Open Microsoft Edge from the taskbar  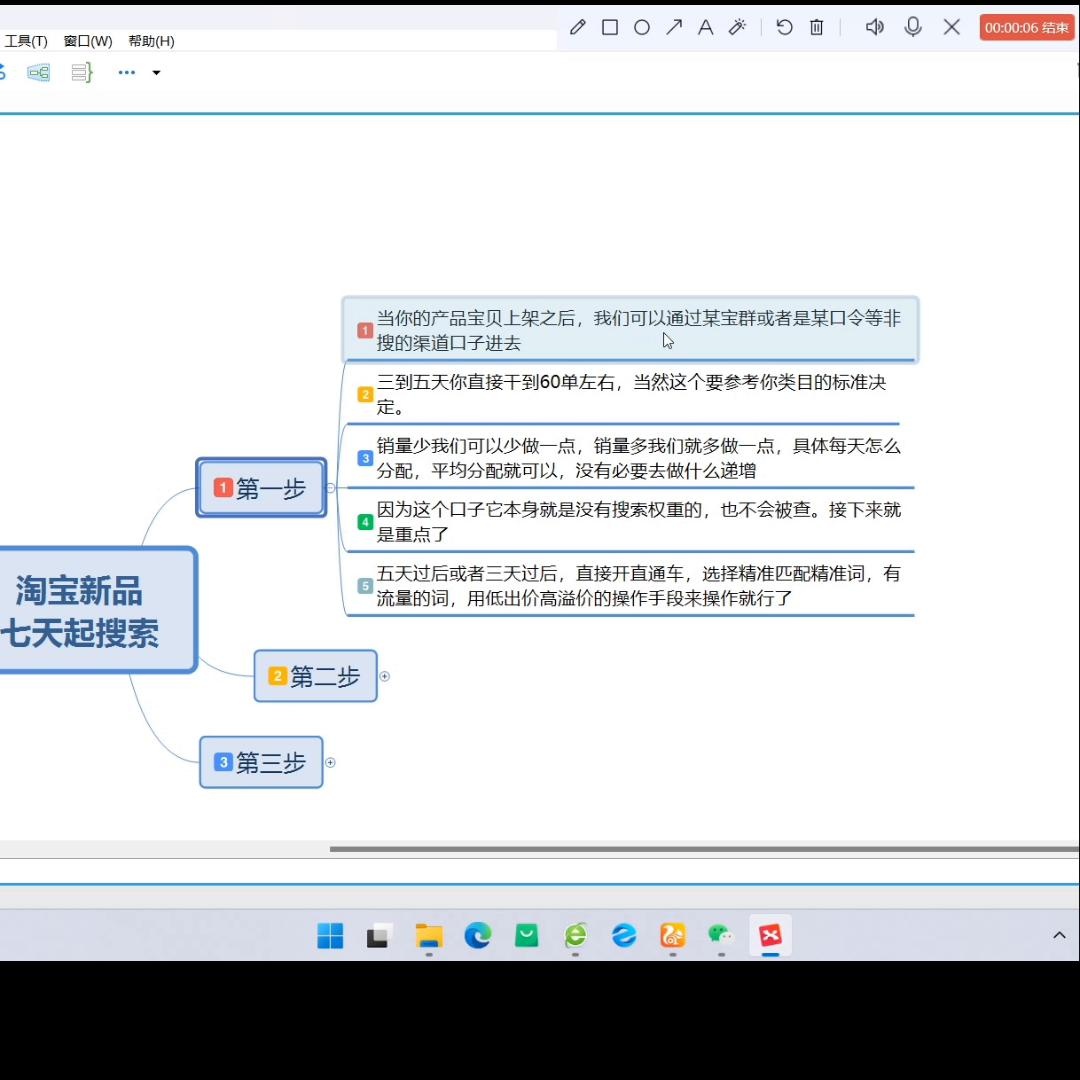(477, 935)
